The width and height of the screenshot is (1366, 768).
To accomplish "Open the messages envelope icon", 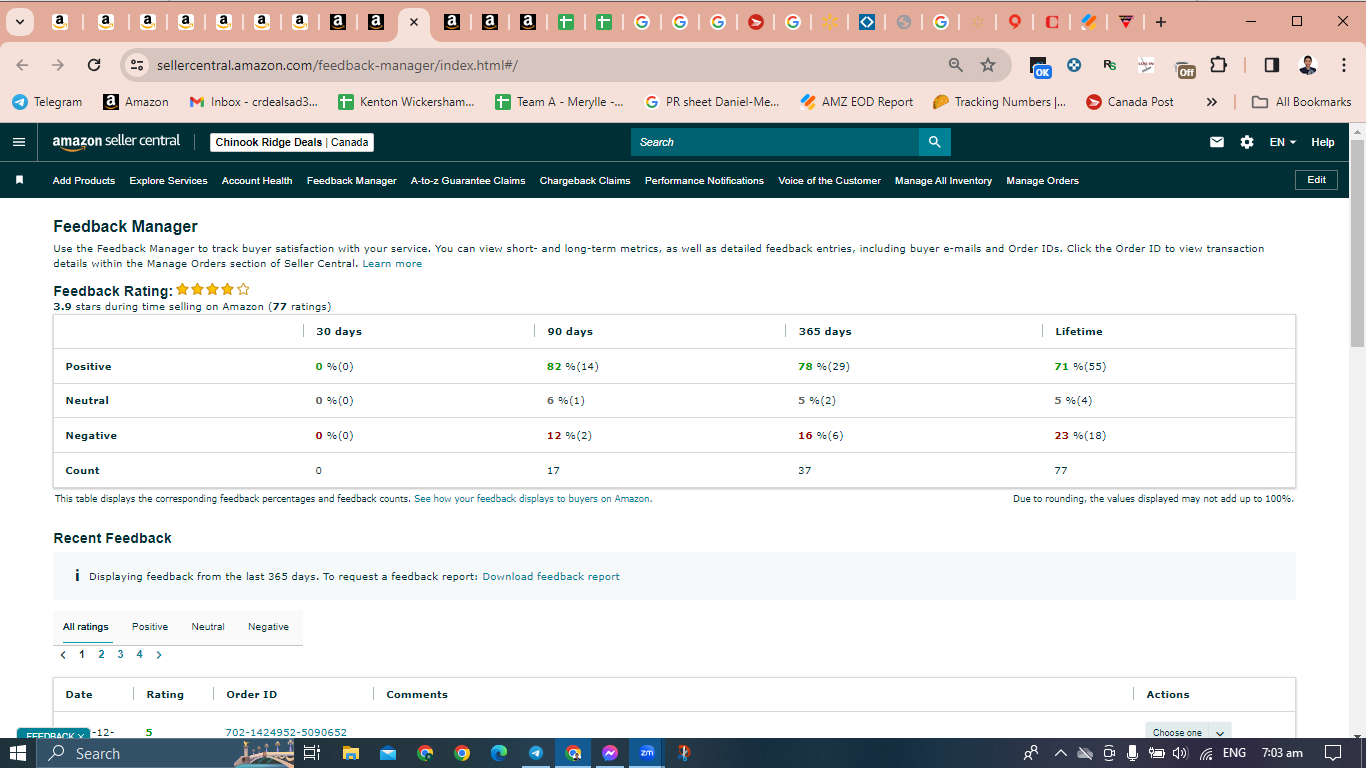I will (x=1217, y=142).
